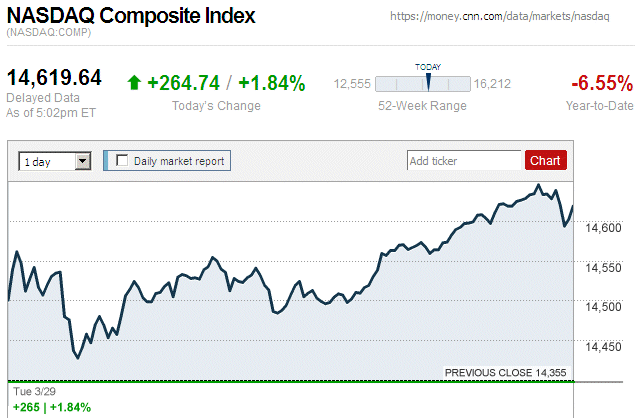Click the 14,619.64 index price

click(x=55, y=78)
